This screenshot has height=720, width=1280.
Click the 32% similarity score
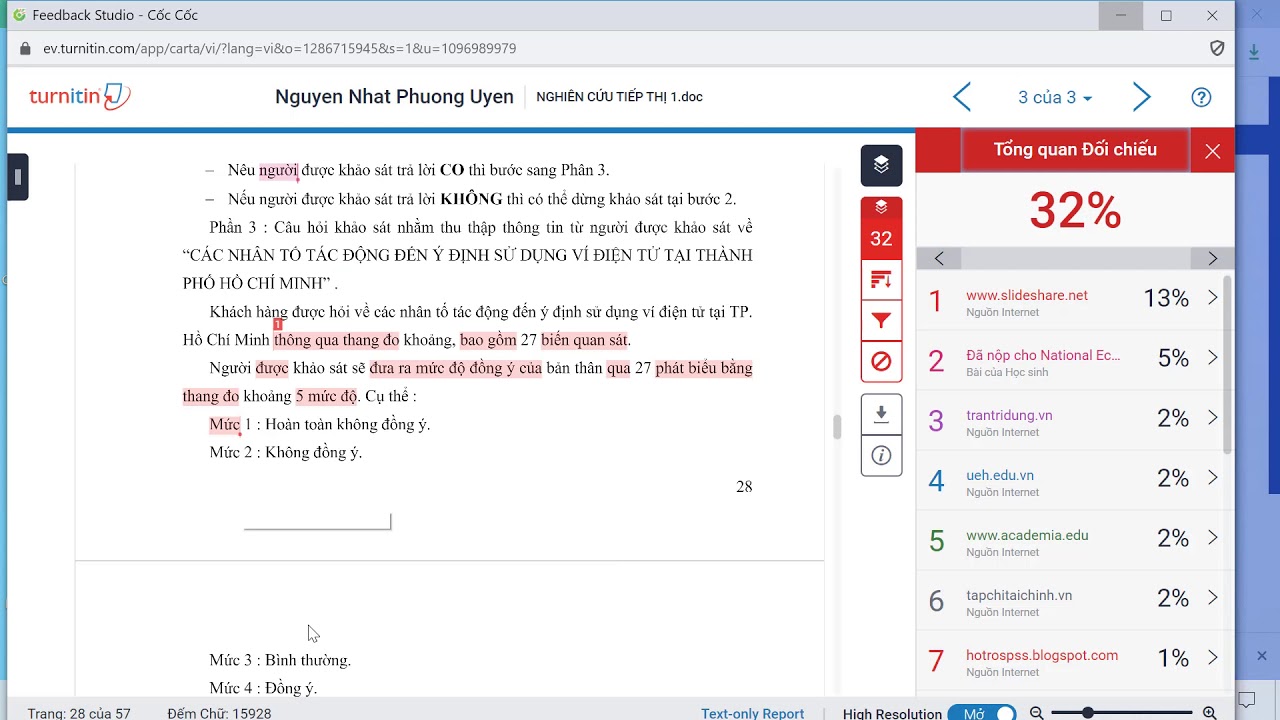coord(1075,211)
